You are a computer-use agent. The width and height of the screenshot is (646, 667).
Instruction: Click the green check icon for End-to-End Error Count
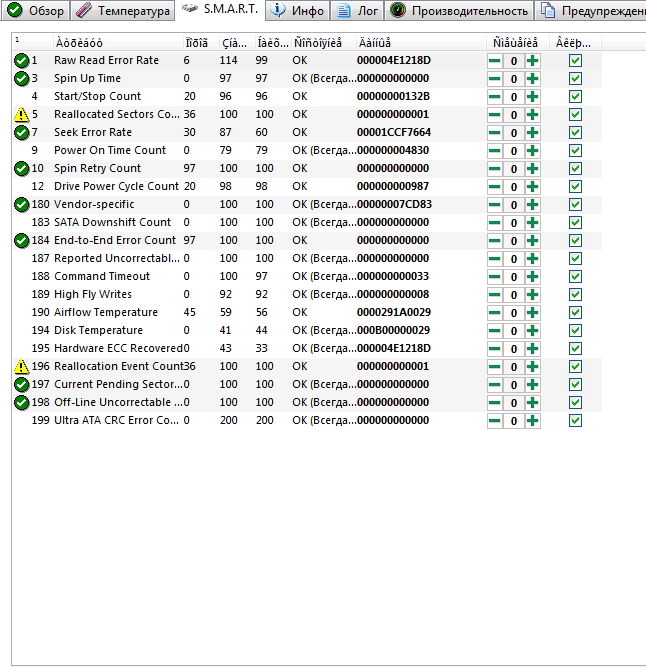click(21, 240)
